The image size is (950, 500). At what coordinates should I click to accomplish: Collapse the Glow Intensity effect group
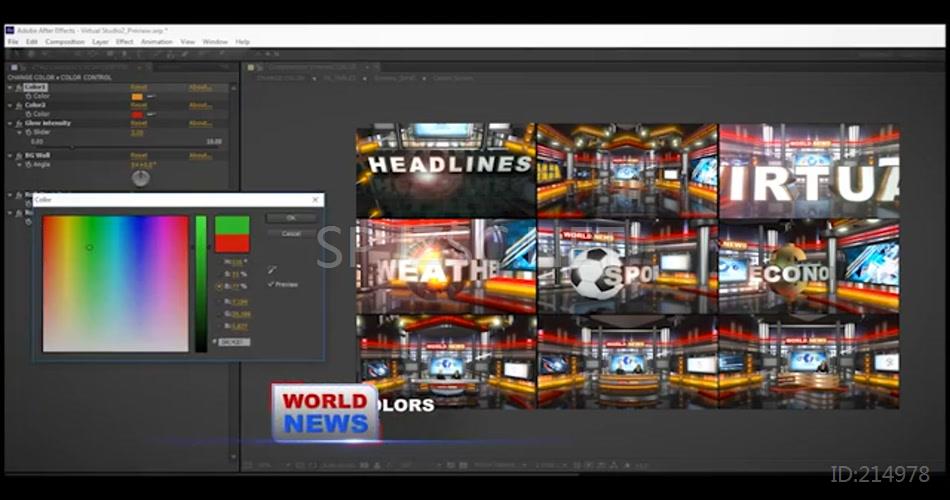click(9, 123)
